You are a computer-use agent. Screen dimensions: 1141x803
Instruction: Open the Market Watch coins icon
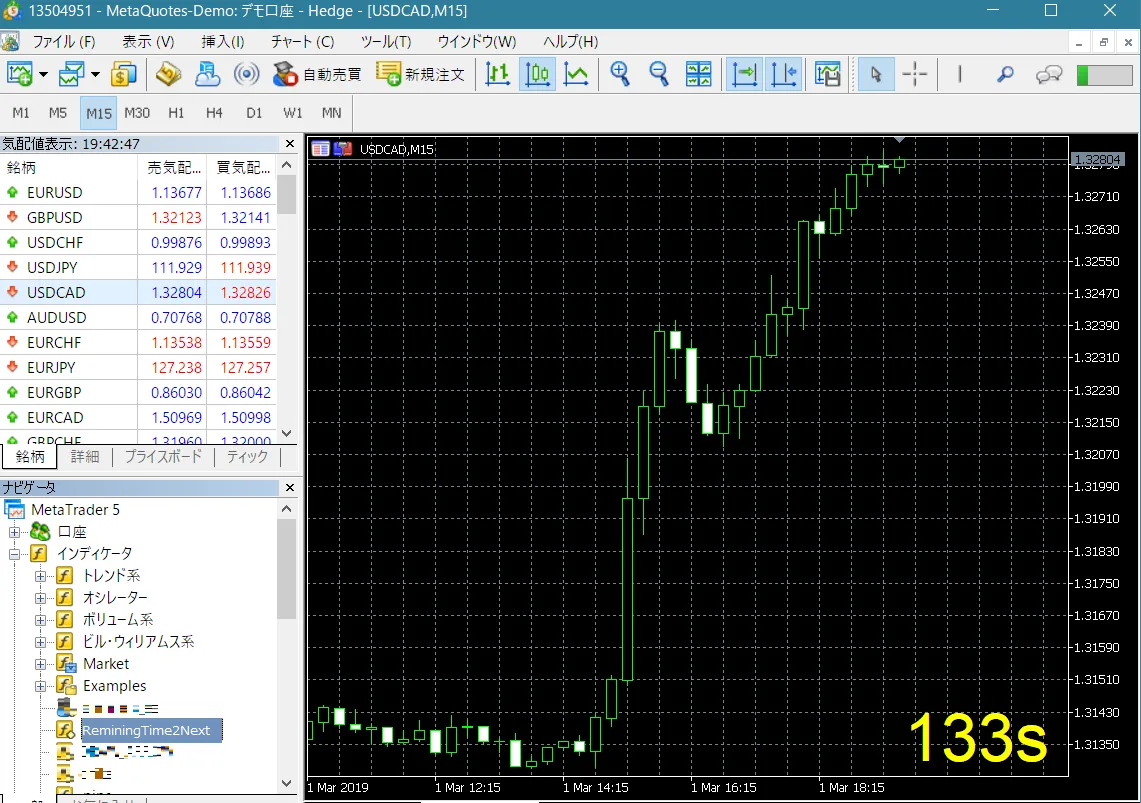click(x=124, y=74)
